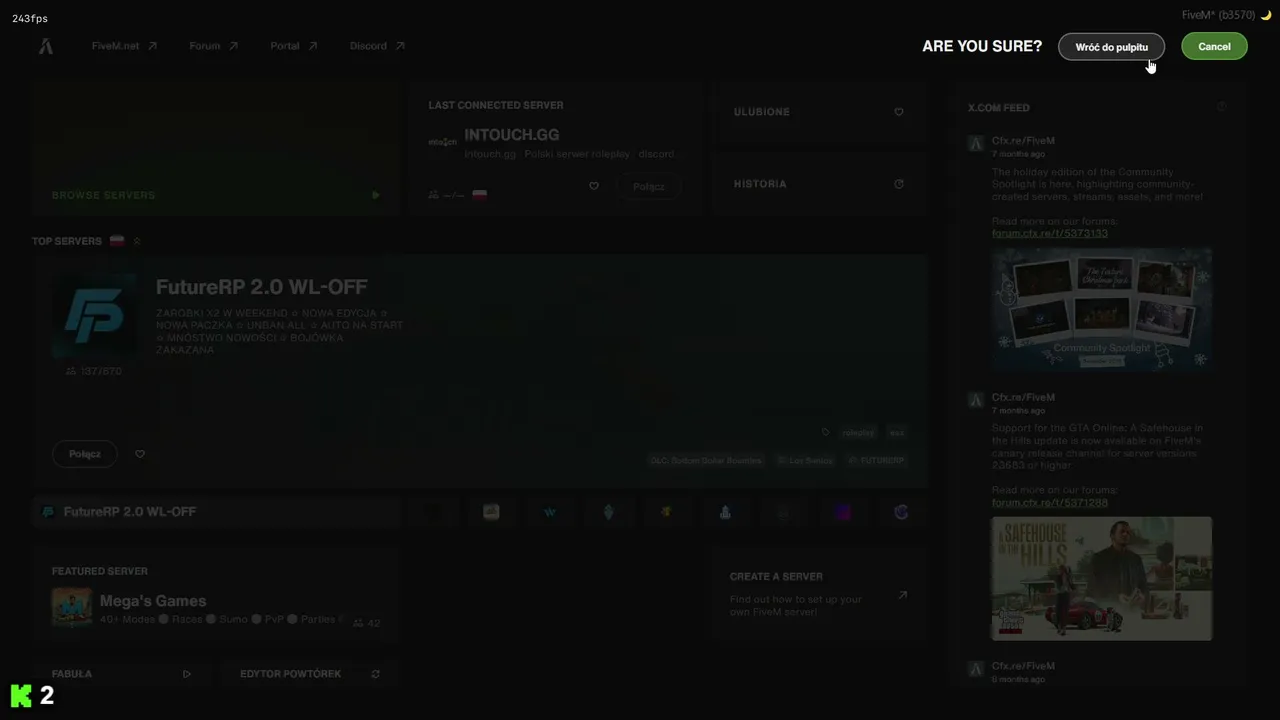Launch Fabuła story mode
Image resolution: width=1280 pixels, height=720 pixels.
[122, 674]
